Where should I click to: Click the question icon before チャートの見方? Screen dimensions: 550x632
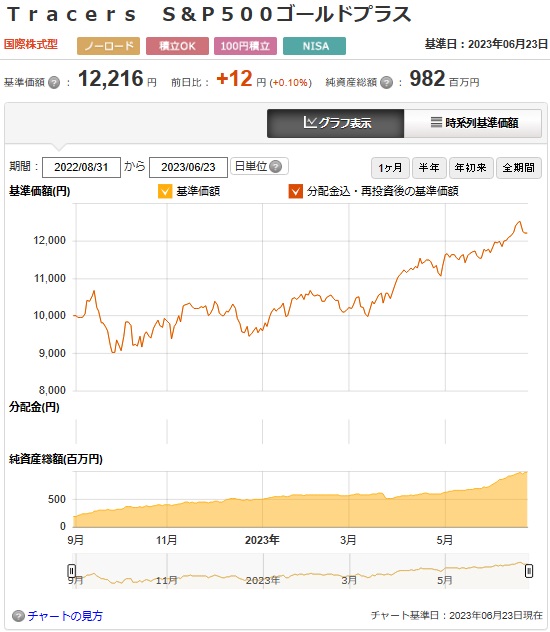point(18,616)
